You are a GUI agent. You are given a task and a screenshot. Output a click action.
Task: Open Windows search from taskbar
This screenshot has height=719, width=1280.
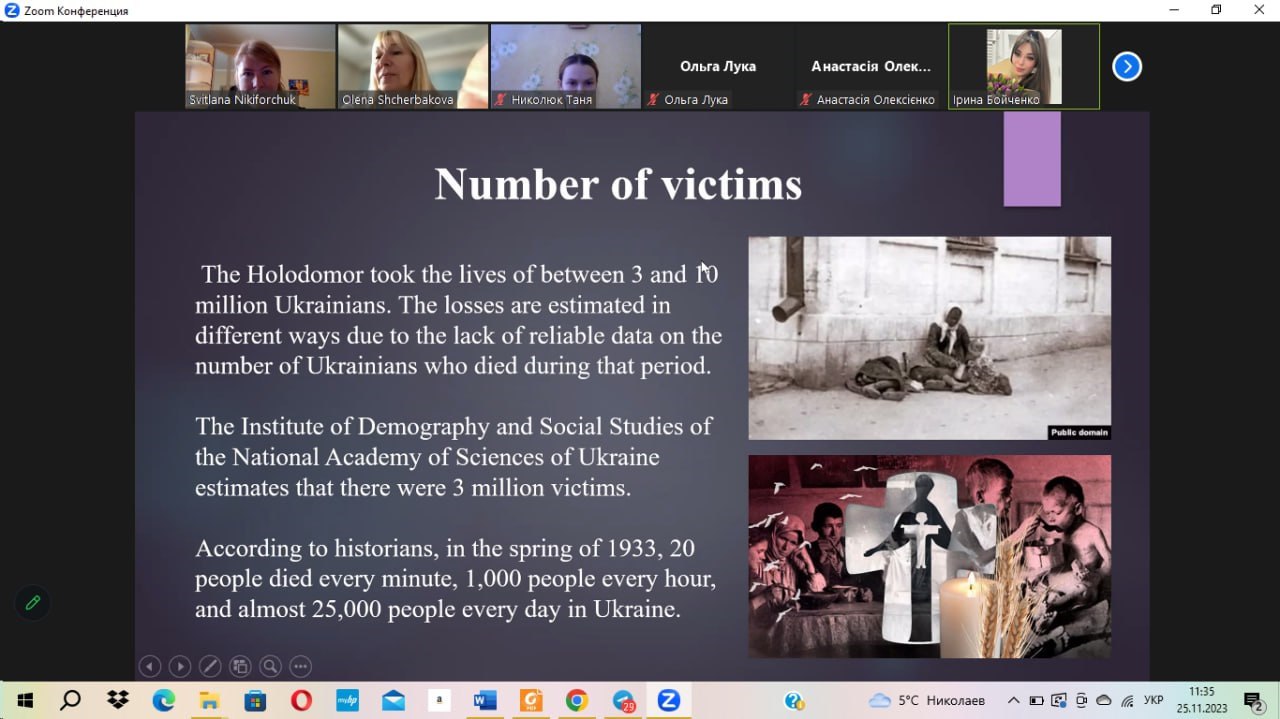click(70, 700)
